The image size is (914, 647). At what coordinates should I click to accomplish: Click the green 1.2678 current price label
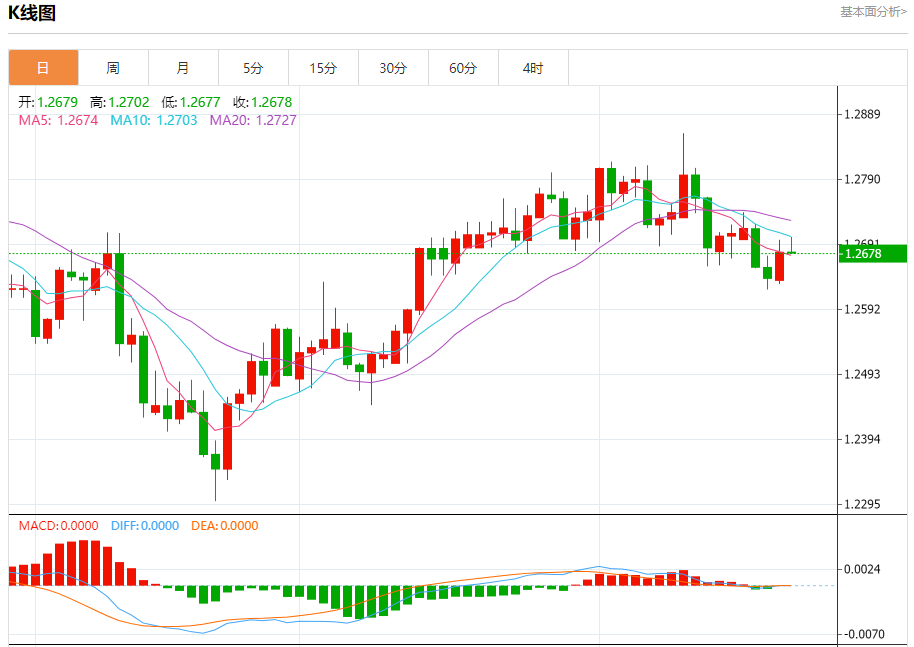(x=873, y=254)
